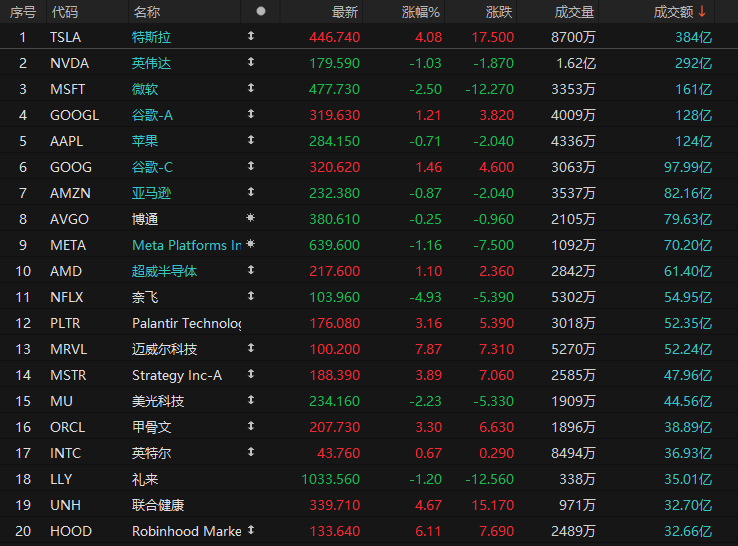Select the UNH ticker code
The image size is (738, 546).
click(65, 505)
